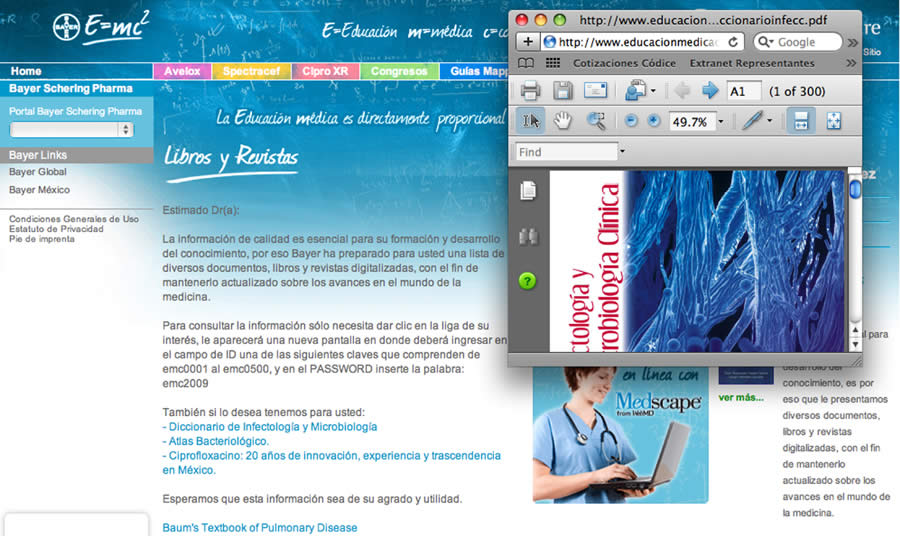900x536 pixels.
Task: Click the green 'ver más...' link
Action: (x=740, y=397)
